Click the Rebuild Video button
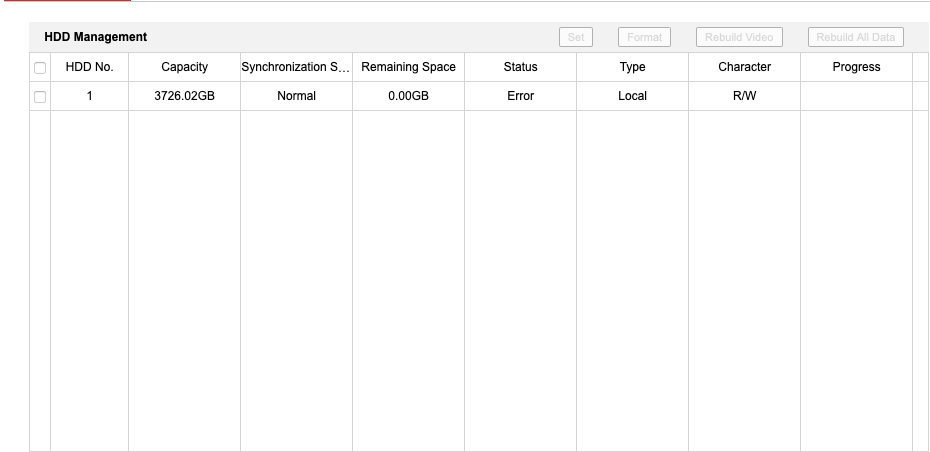Screen dimensions: 930x452 click(x=739, y=37)
